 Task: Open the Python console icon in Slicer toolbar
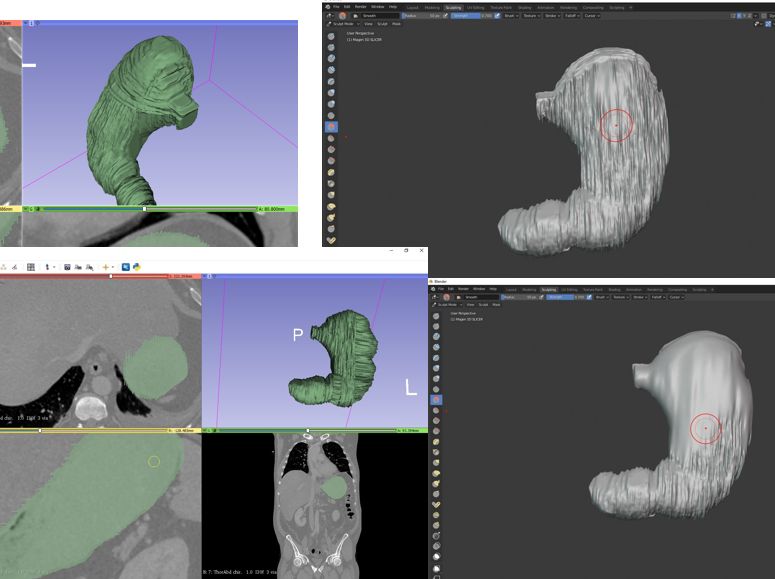pyautogui.click(x=136, y=267)
